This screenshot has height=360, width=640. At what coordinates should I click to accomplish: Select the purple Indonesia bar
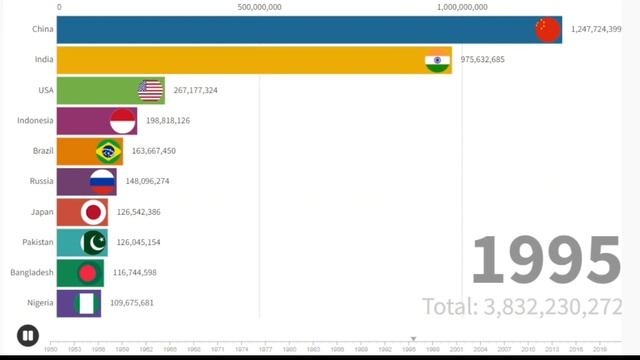tap(97, 121)
